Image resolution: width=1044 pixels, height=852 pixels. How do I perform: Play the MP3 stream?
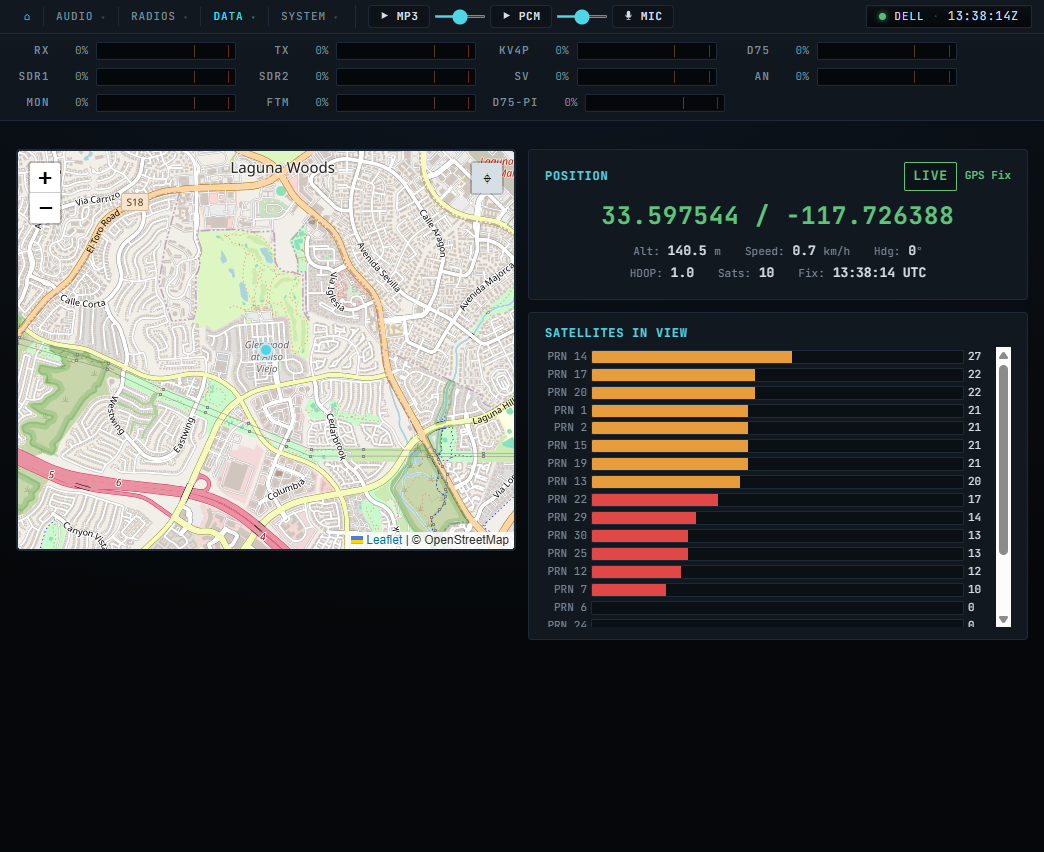tap(399, 16)
